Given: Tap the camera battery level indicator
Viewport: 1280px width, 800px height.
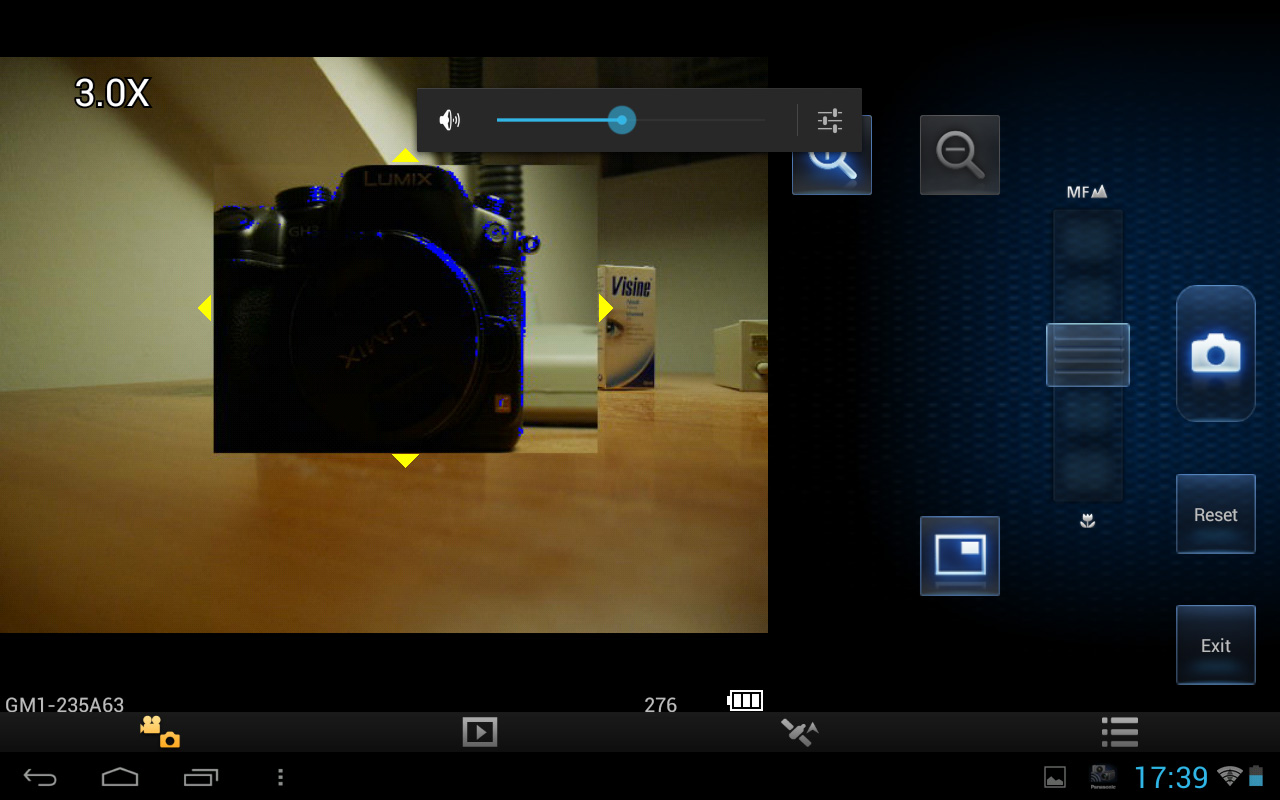Looking at the screenshot, I should (x=745, y=700).
